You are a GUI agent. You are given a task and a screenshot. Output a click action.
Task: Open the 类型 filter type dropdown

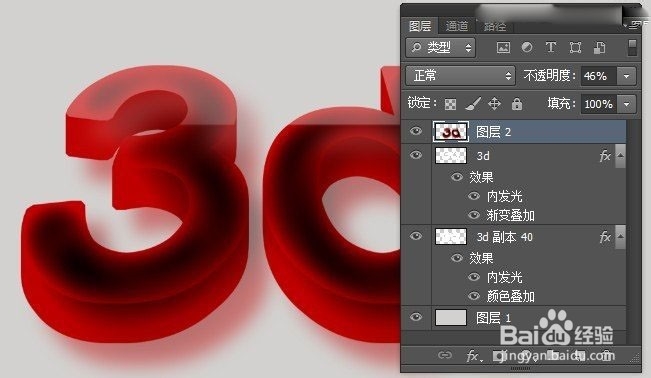click(x=441, y=47)
